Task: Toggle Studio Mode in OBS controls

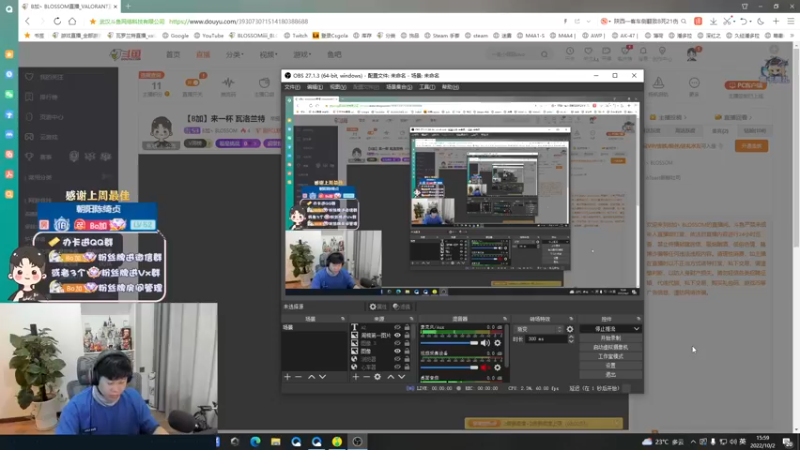Action: click(x=610, y=357)
